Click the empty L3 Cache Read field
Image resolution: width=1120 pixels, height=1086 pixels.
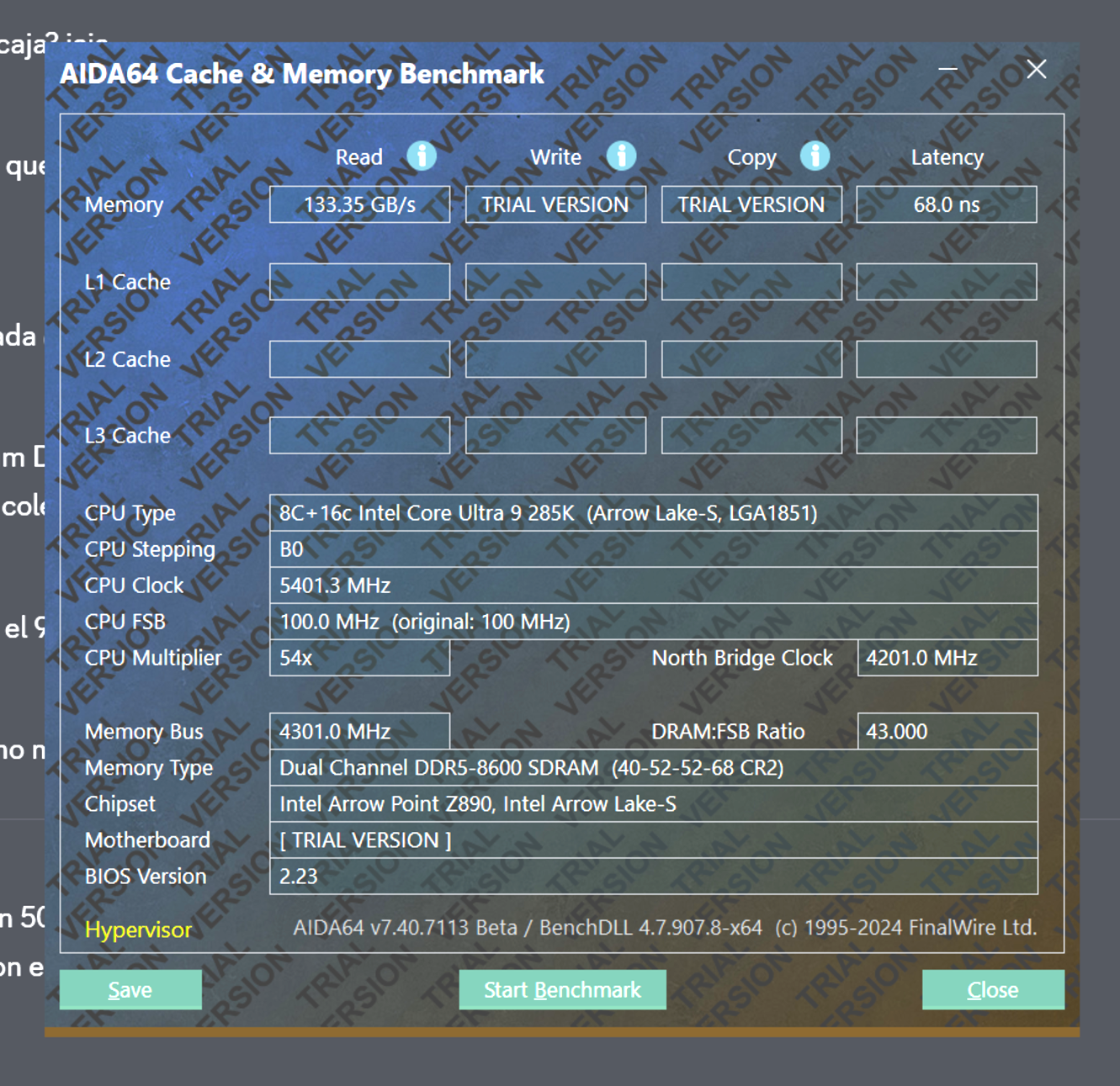(359, 436)
